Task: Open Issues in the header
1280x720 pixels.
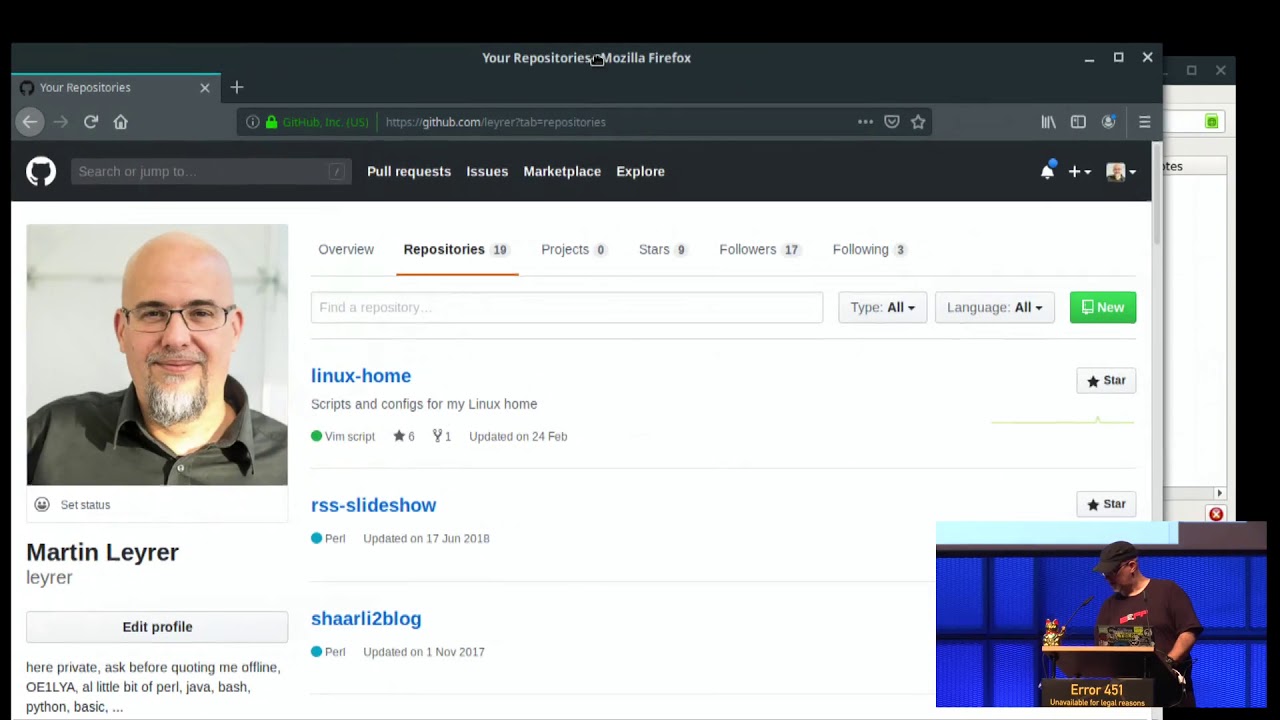Action: (x=487, y=171)
